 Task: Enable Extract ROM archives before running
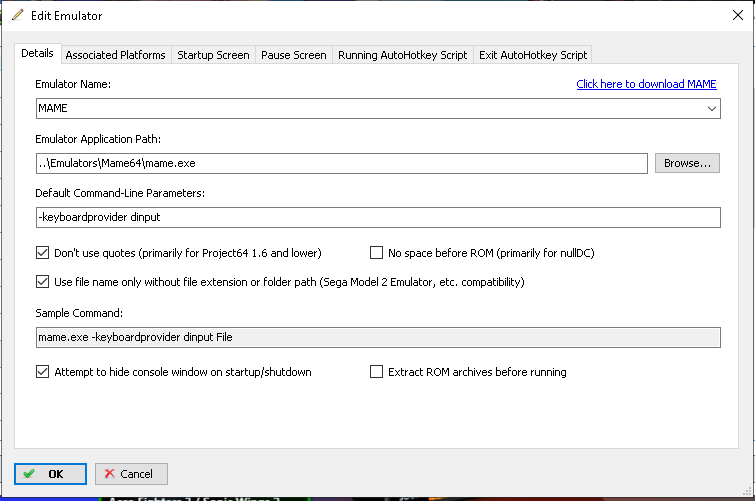(377, 371)
